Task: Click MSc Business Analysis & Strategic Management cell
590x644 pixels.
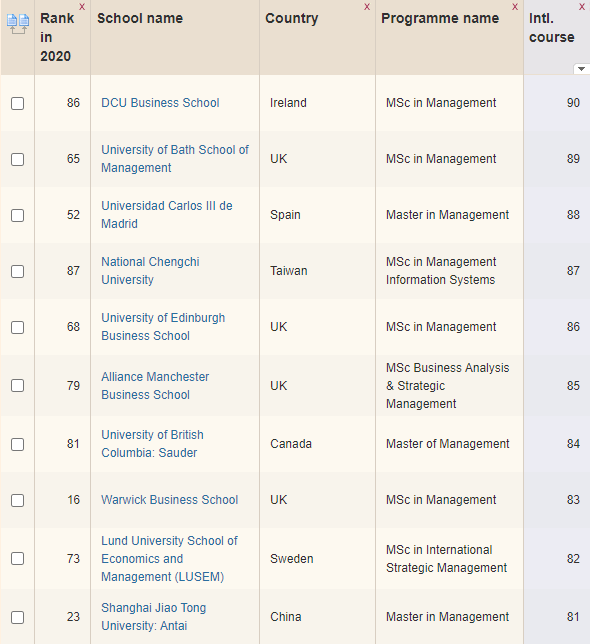Action: (x=448, y=386)
